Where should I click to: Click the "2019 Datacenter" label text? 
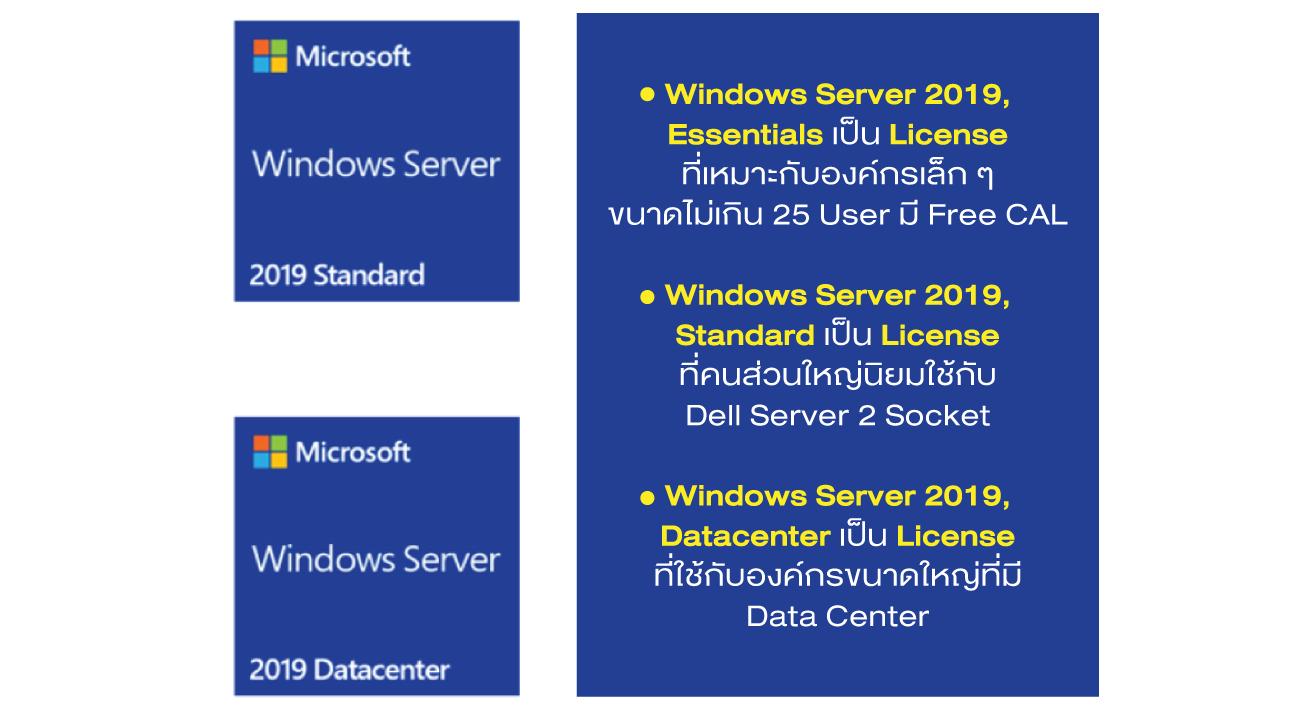tap(349, 670)
